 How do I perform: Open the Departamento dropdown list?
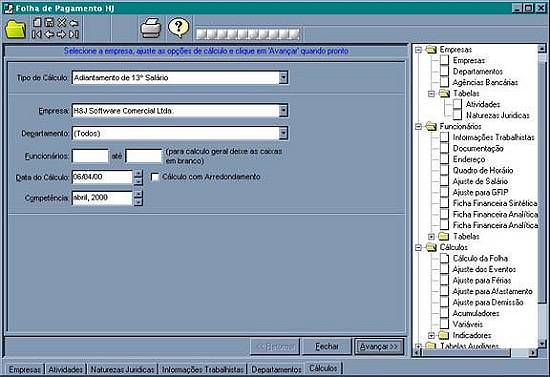(283, 133)
